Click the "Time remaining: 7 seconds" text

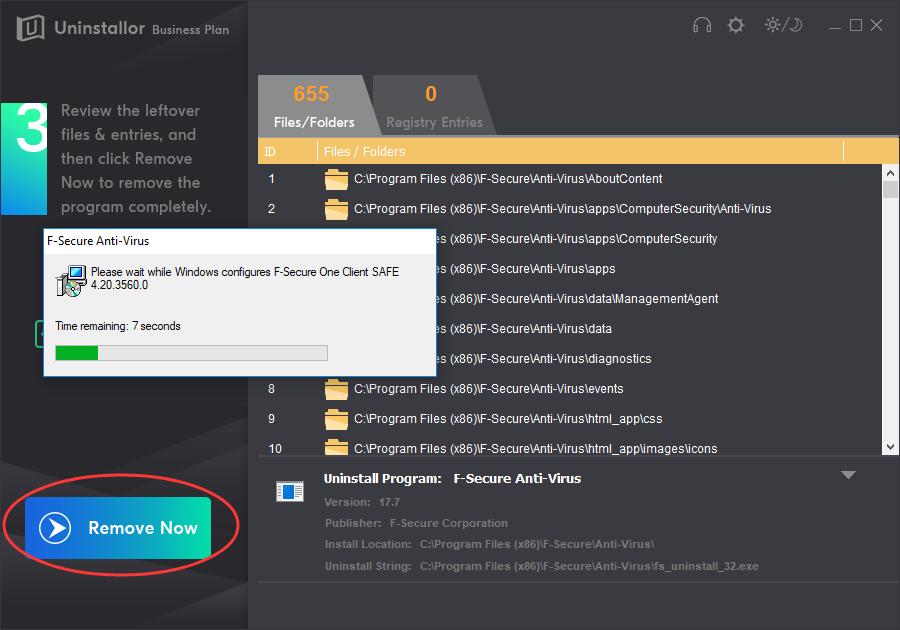[118, 326]
